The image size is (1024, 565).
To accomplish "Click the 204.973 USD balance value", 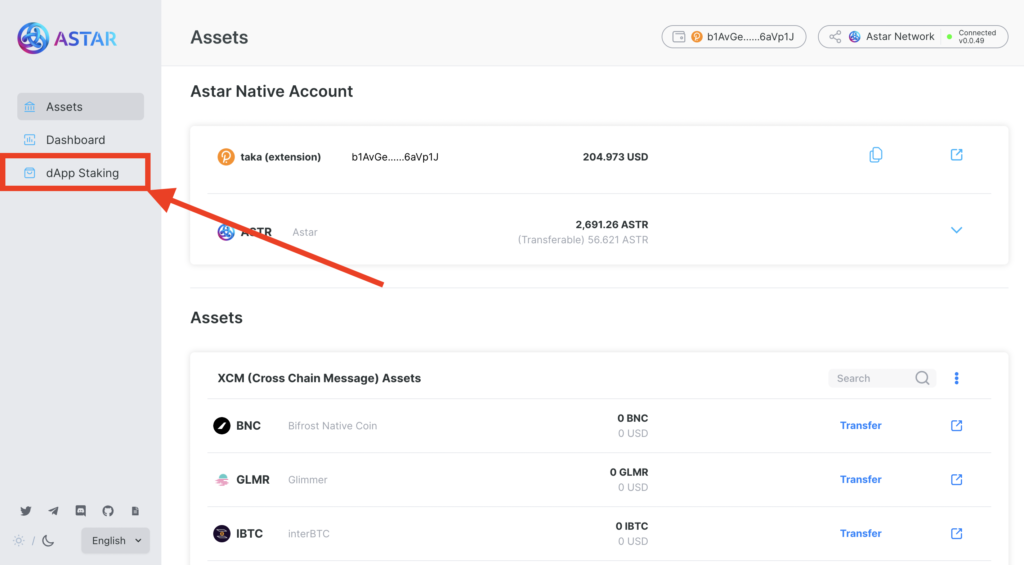I will (615, 157).
